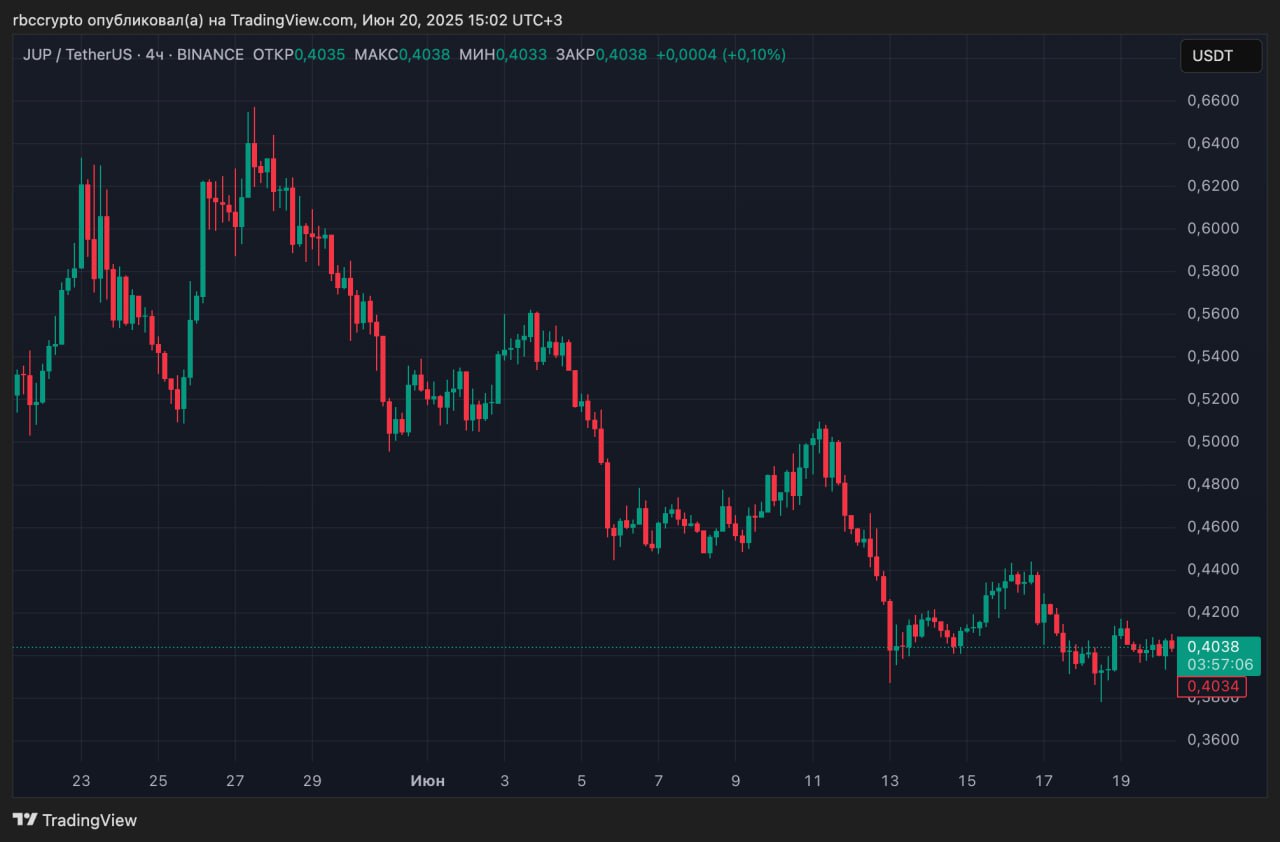Click the МАКС high value 0,4038
This screenshot has width=1280, height=842.
[424, 54]
